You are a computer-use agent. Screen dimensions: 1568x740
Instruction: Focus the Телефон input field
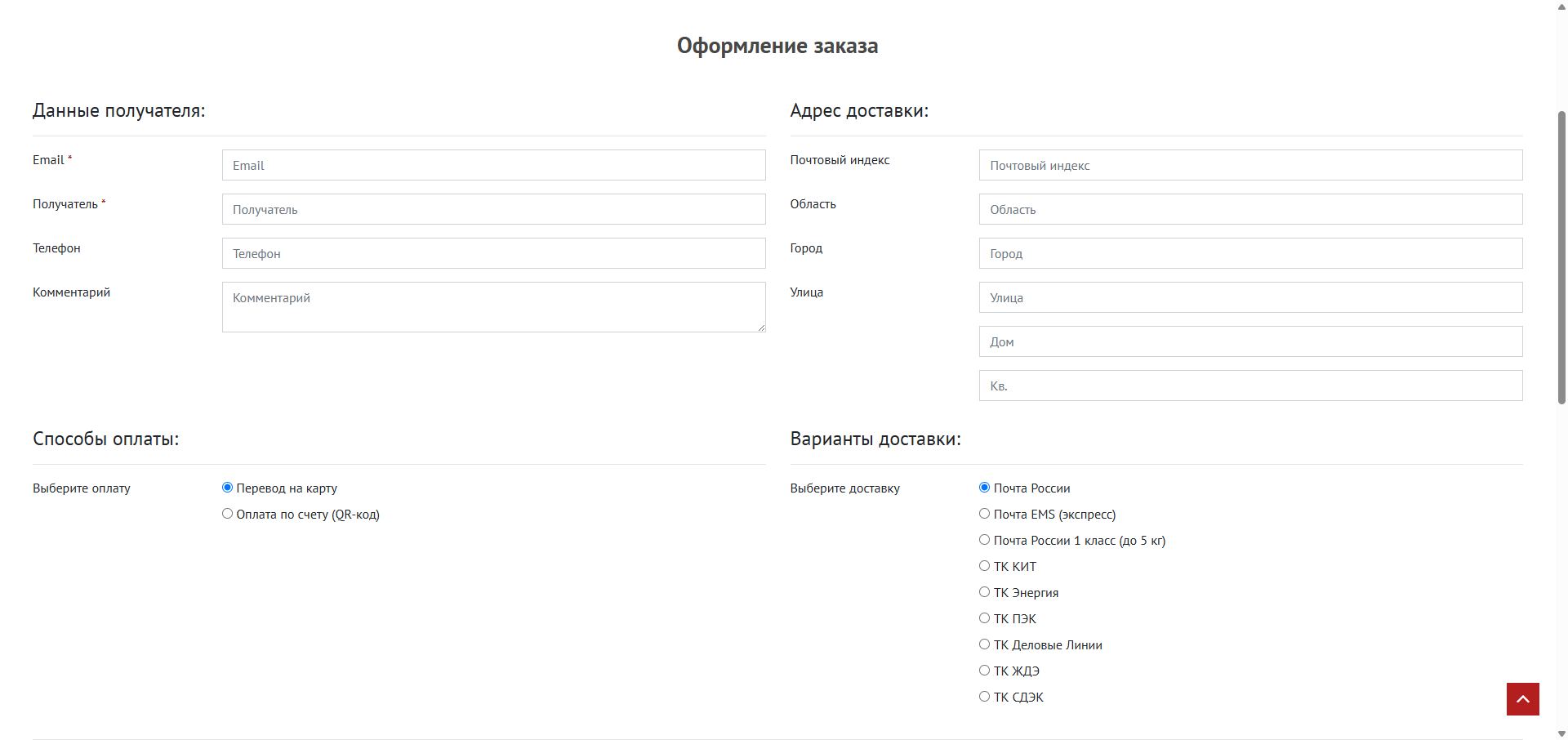click(x=493, y=253)
